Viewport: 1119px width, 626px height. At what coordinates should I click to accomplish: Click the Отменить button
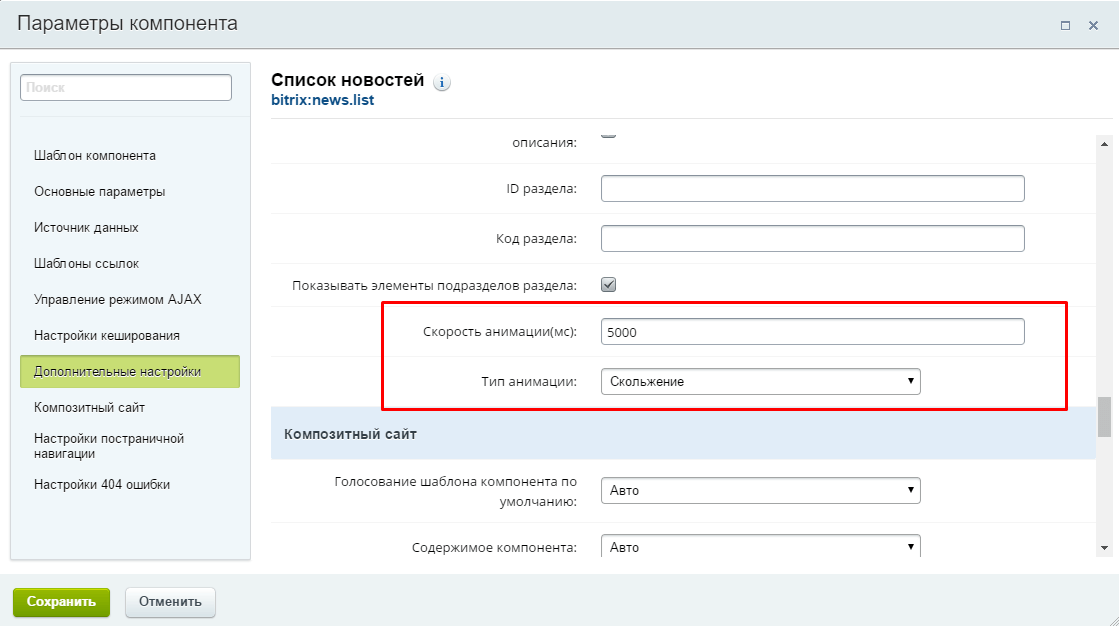click(170, 602)
